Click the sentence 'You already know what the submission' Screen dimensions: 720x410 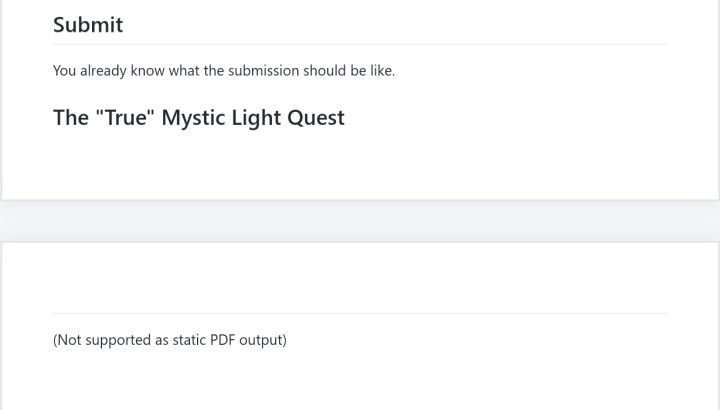[223, 71]
